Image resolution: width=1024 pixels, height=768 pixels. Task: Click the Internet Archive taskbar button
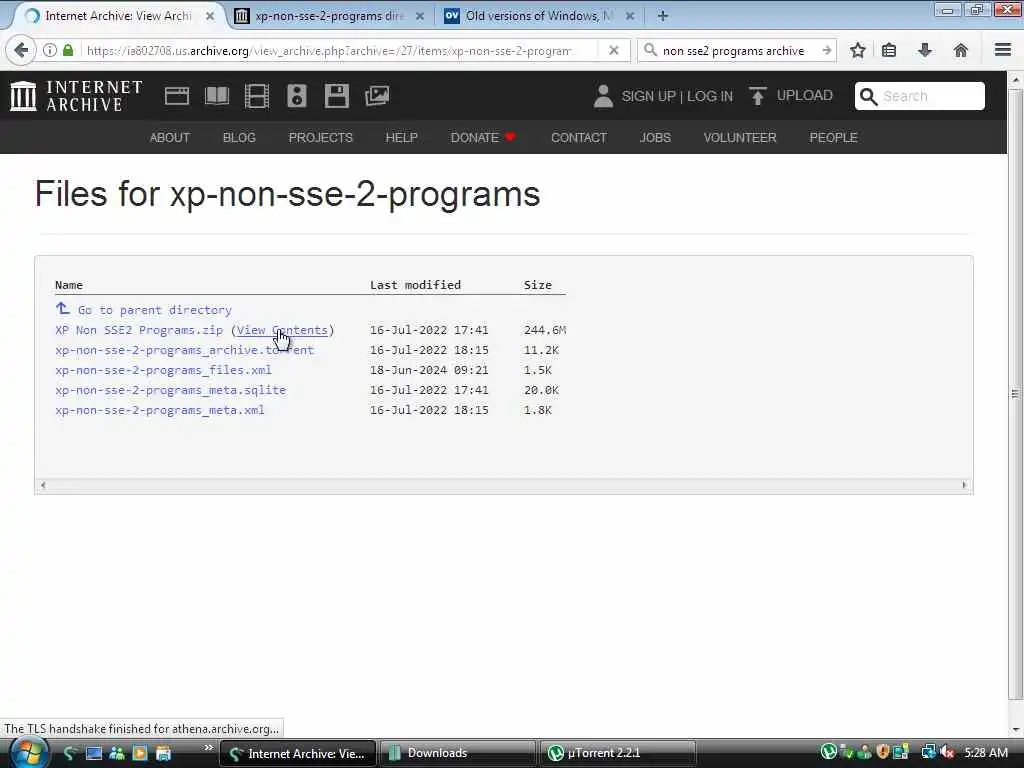[x=298, y=753]
